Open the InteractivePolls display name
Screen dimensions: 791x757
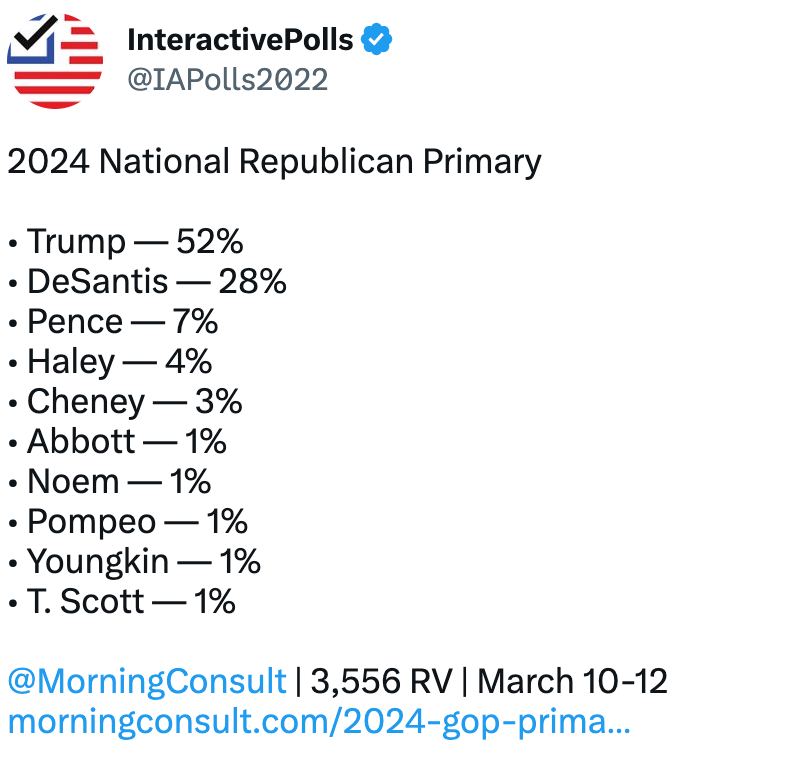pyautogui.click(x=240, y=39)
